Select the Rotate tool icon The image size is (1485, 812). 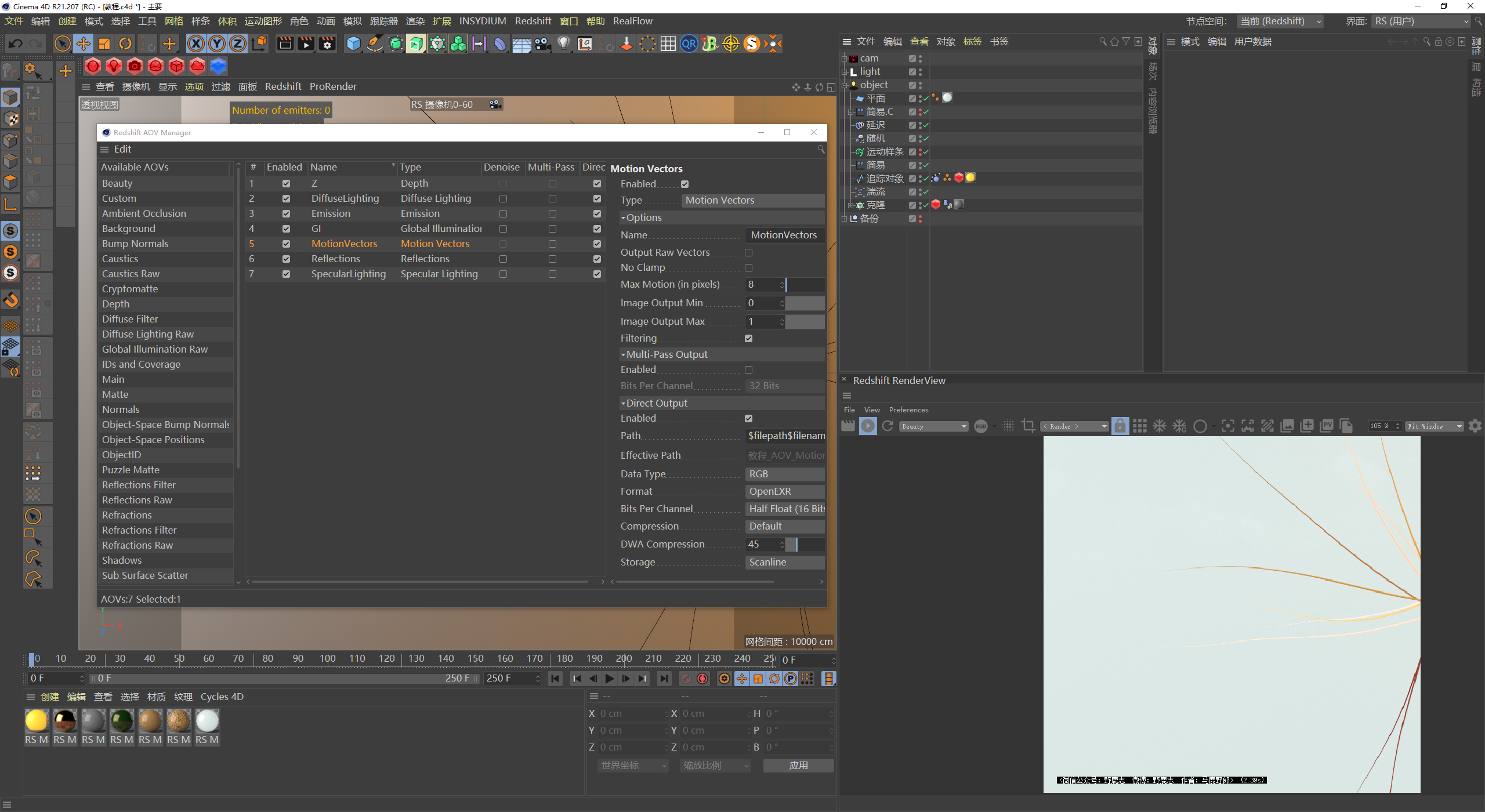[x=125, y=43]
